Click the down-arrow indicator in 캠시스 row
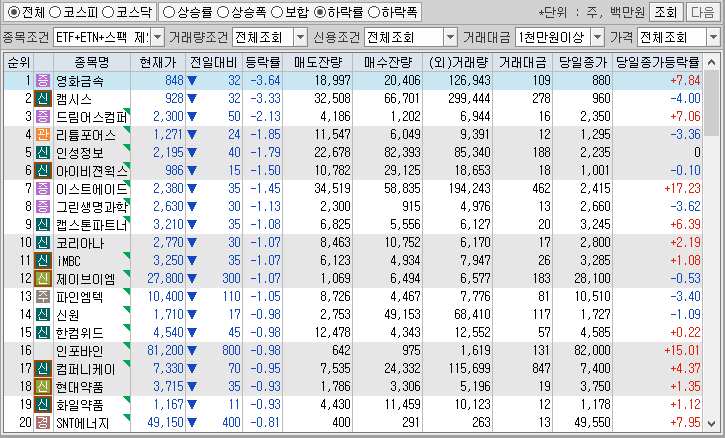The width and height of the screenshot is (725, 438). point(192,99)
